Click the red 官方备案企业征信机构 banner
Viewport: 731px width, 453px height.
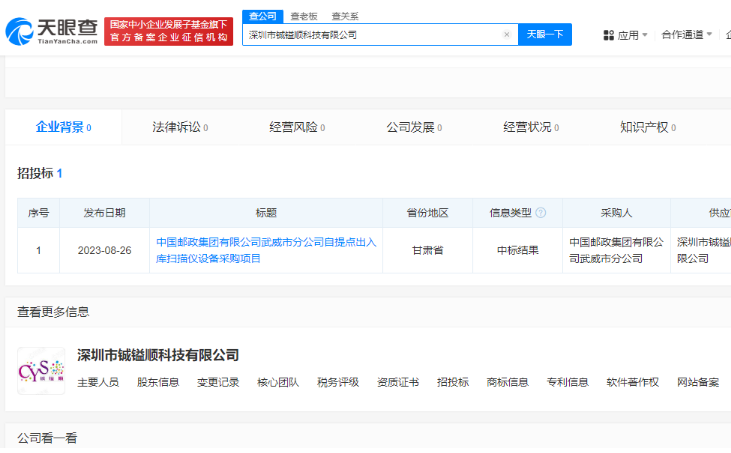169,32
